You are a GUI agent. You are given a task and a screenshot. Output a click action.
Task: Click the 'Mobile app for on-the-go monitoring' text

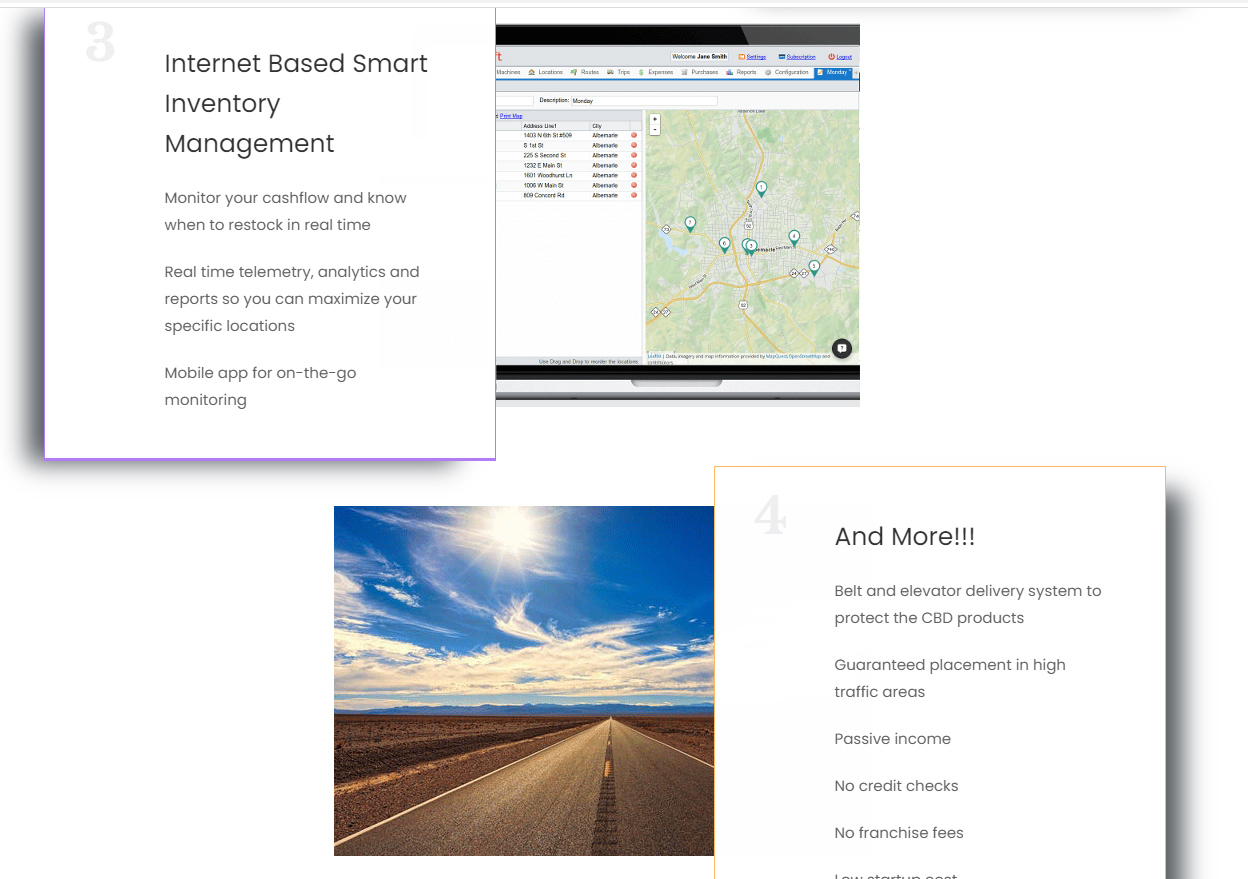[x=260, y=386]
